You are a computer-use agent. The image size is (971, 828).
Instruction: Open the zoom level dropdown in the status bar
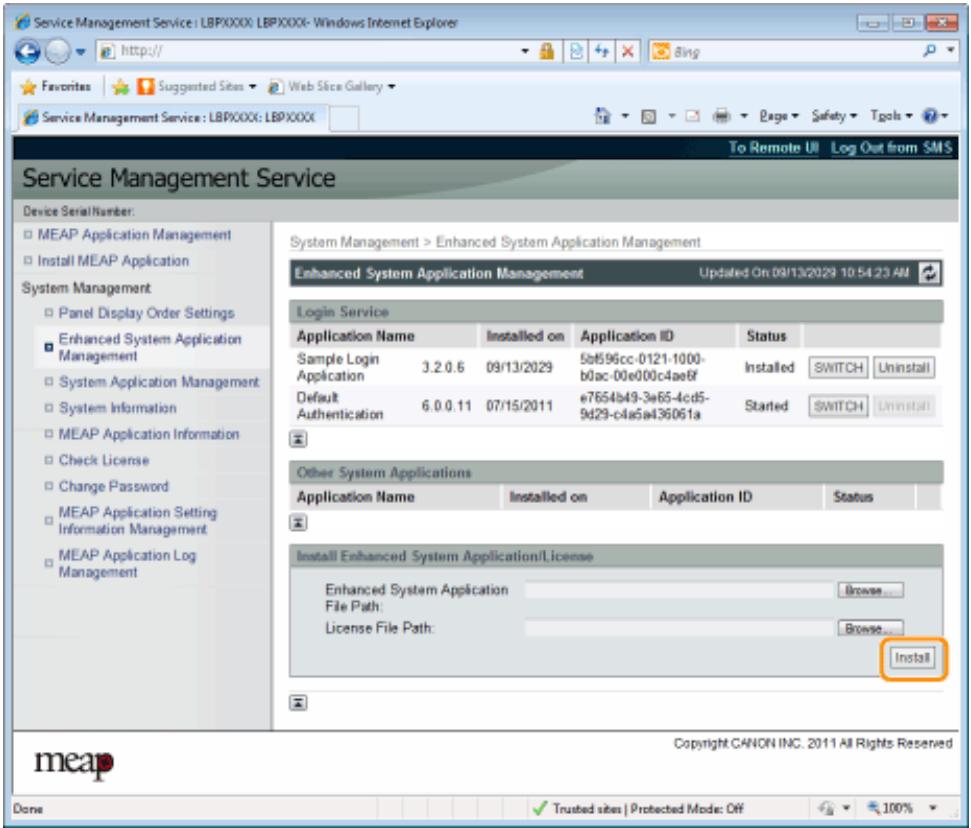tap(933, 808)
